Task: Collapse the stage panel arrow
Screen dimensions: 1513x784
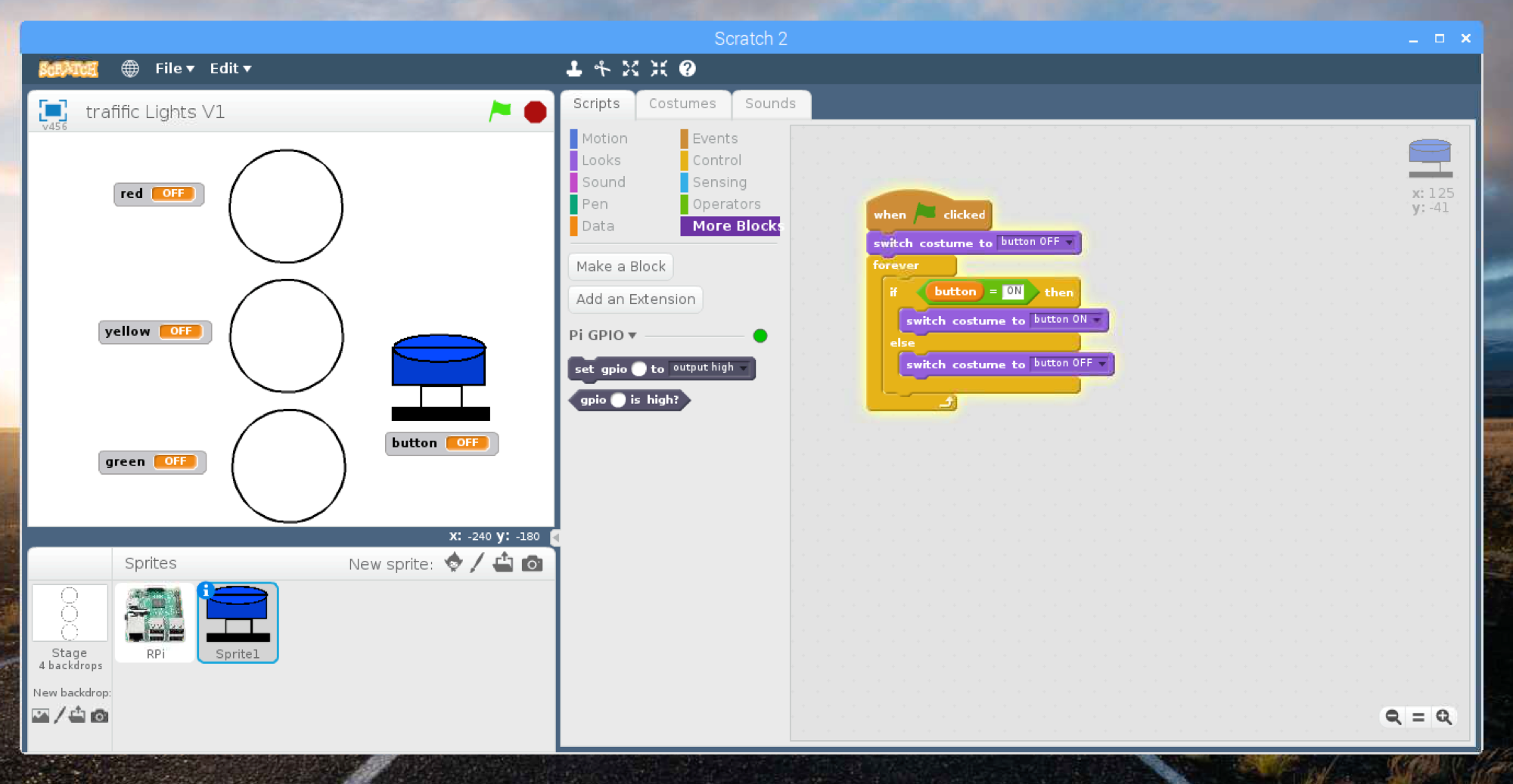Action: click(x=555, y=537)
